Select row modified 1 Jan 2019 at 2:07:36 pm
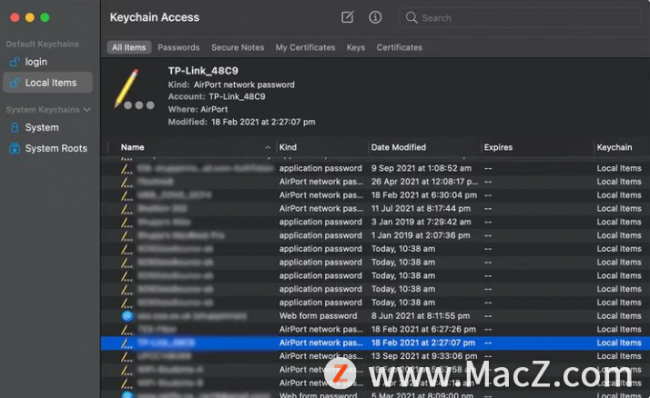The width and height of the screenshot is (650, 398). tap(375, 235)
